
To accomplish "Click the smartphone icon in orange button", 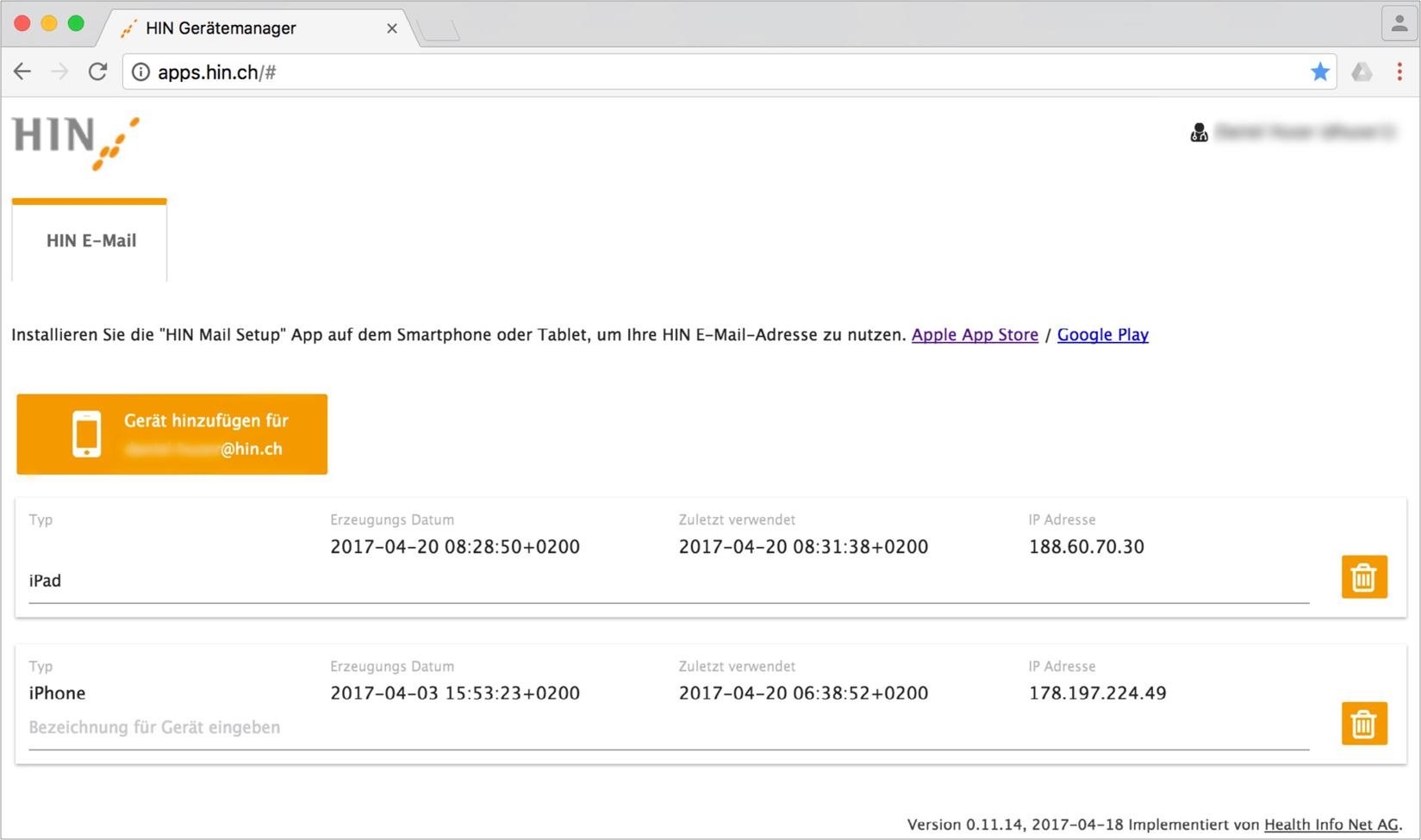I will coord(86,433).
